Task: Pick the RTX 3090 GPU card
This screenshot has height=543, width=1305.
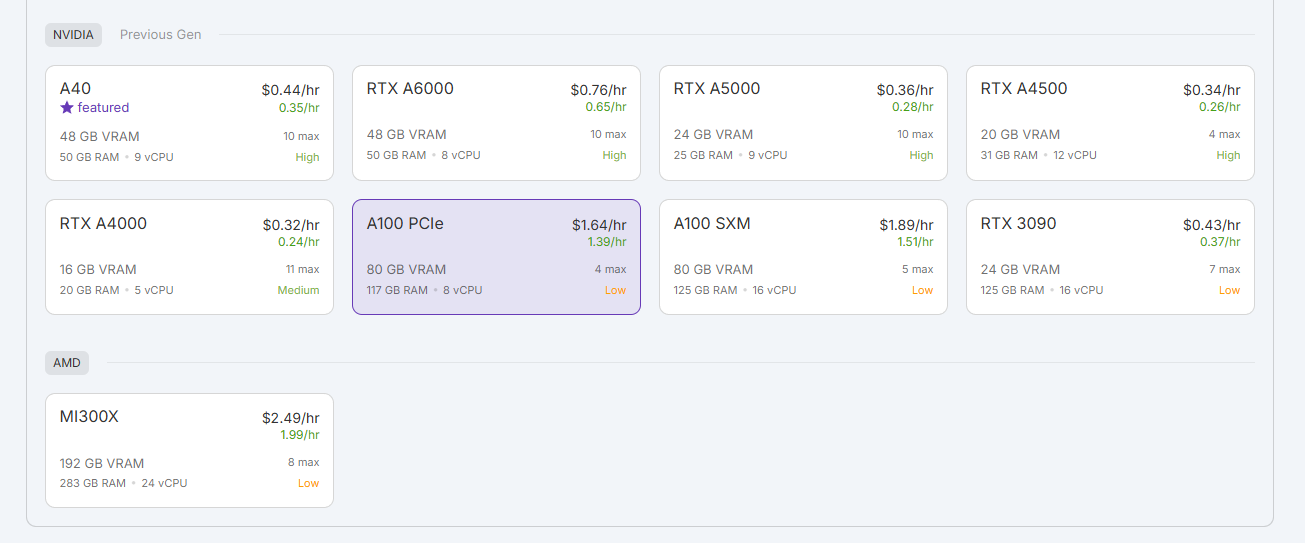Action: [x=1110, y=257]
